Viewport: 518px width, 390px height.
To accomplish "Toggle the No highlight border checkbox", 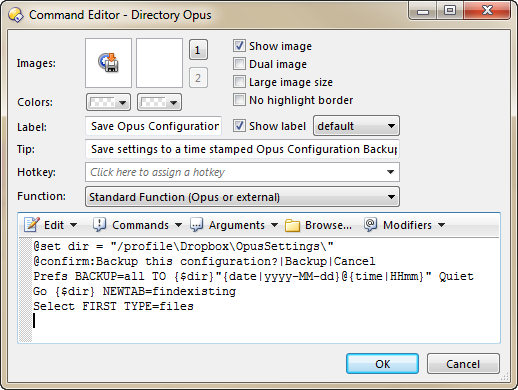I will click(x=239, y=100).
